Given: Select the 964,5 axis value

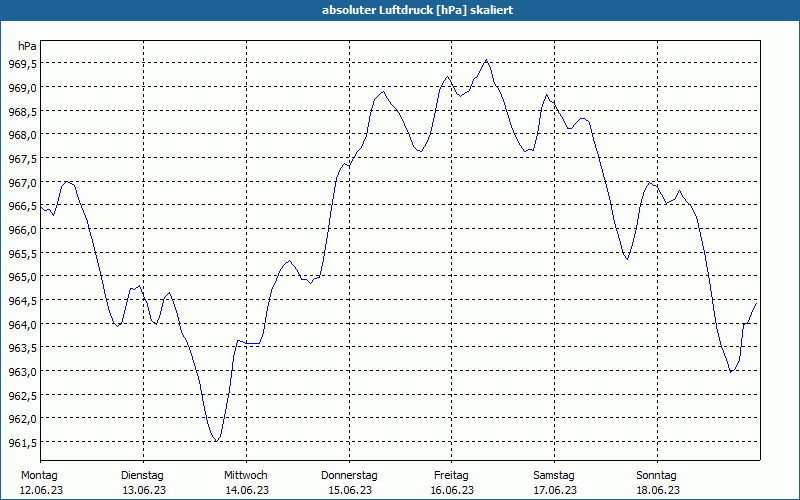Looking at the screenshot, I should coord(22,301).
